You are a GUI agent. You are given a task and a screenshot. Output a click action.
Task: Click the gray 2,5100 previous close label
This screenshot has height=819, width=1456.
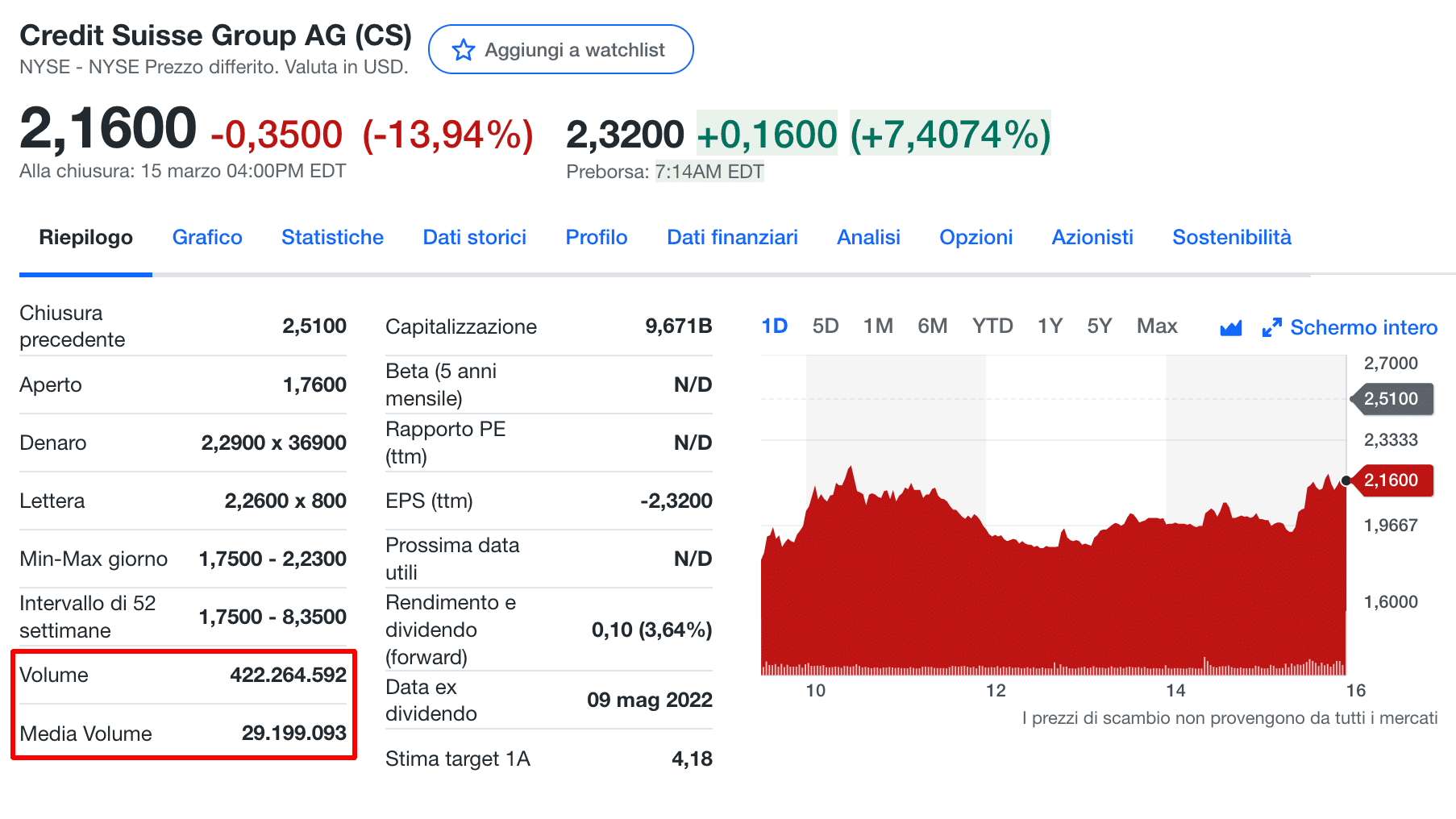1392,399
